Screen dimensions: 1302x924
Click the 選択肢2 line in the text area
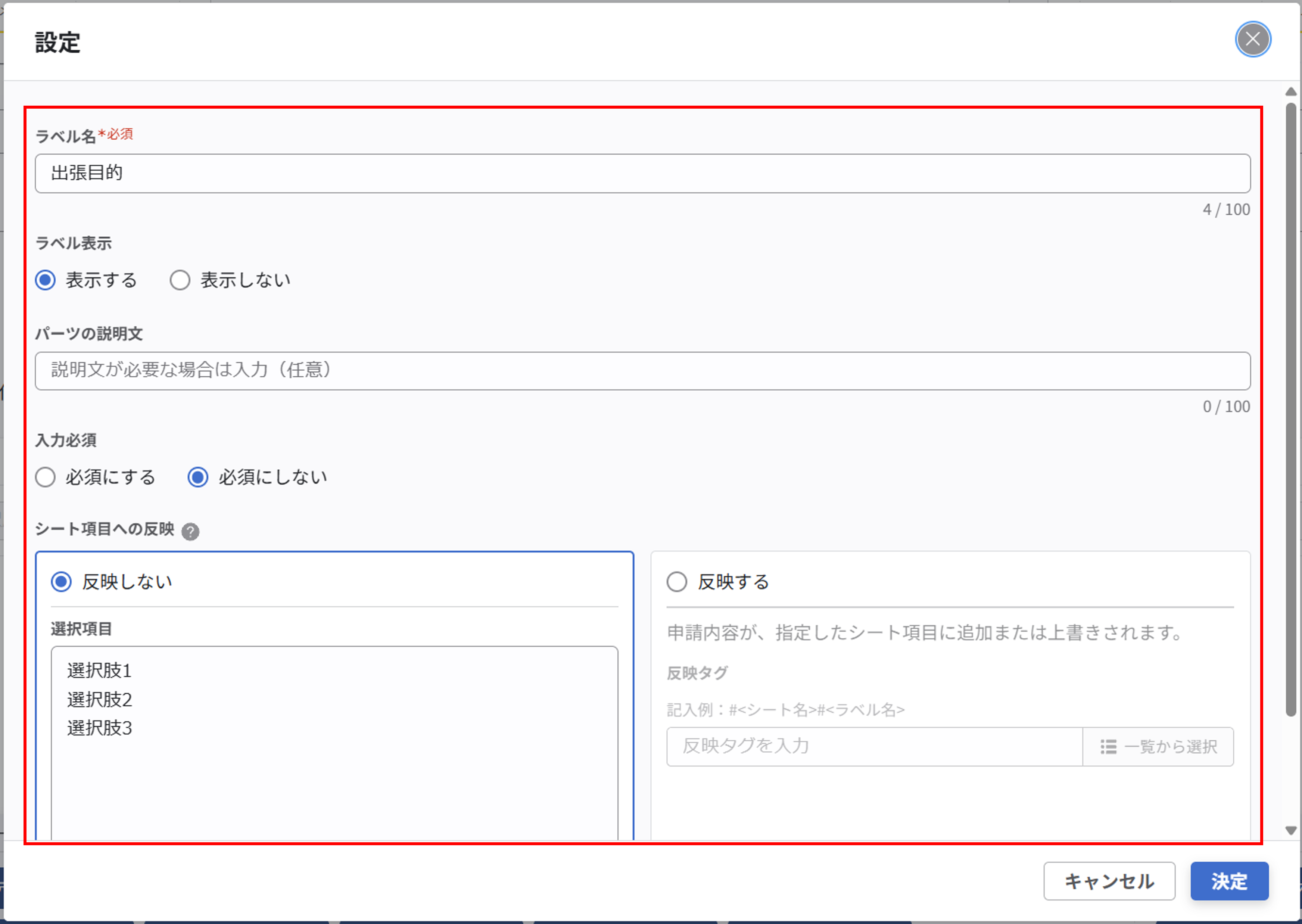[x=100, y=699]
